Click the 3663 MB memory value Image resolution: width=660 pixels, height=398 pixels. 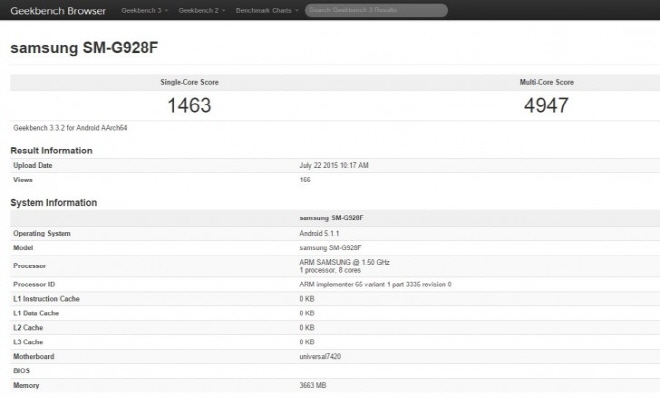(x=313, y=385)
